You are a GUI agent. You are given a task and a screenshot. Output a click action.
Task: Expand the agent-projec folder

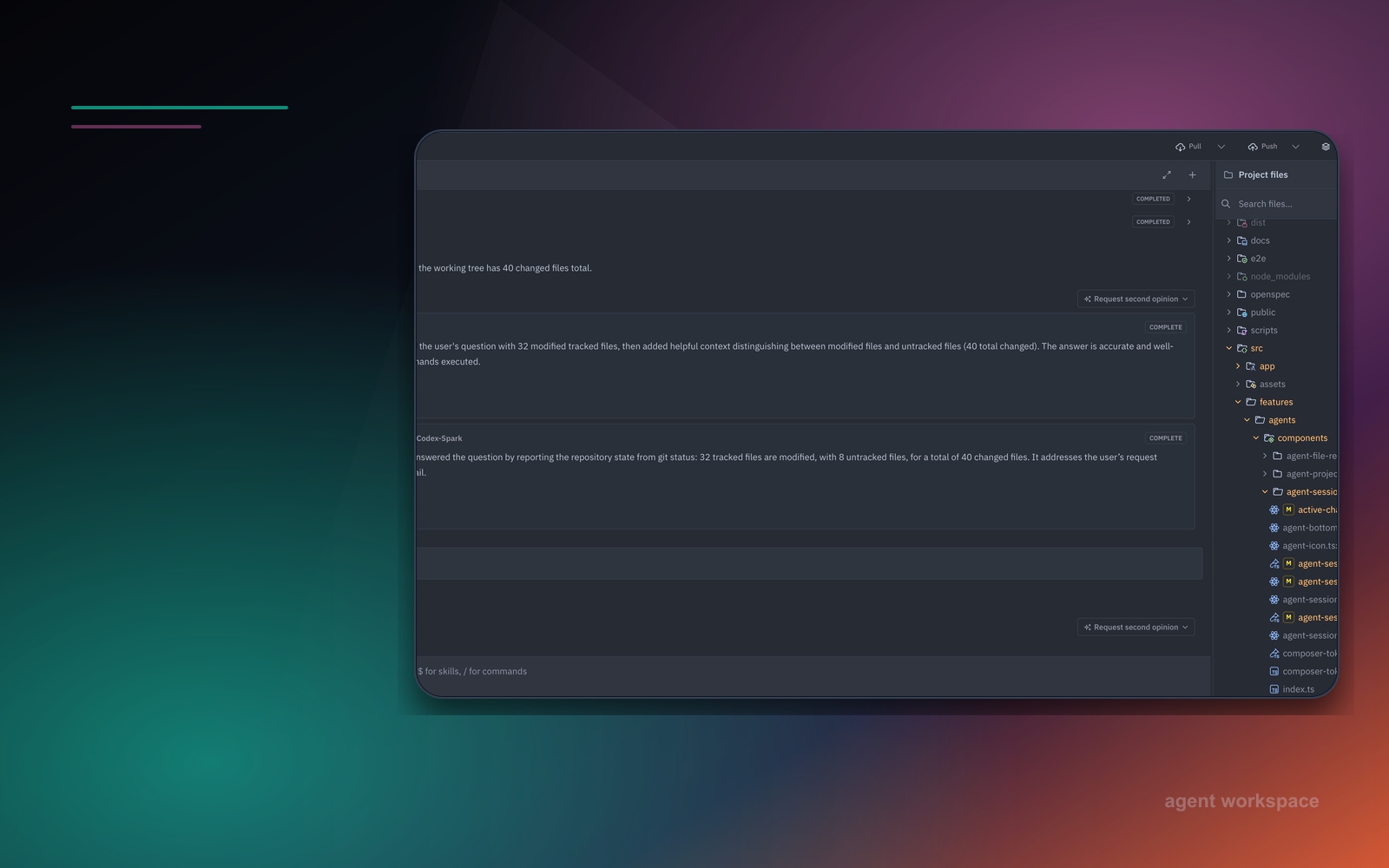coord(1265,474)
